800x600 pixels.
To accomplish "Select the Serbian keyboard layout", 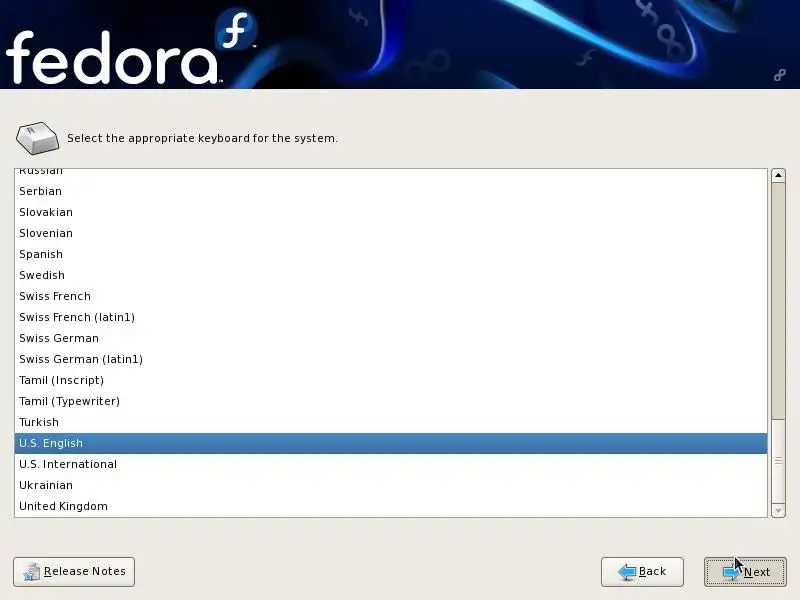I will [x=391, y=191].
